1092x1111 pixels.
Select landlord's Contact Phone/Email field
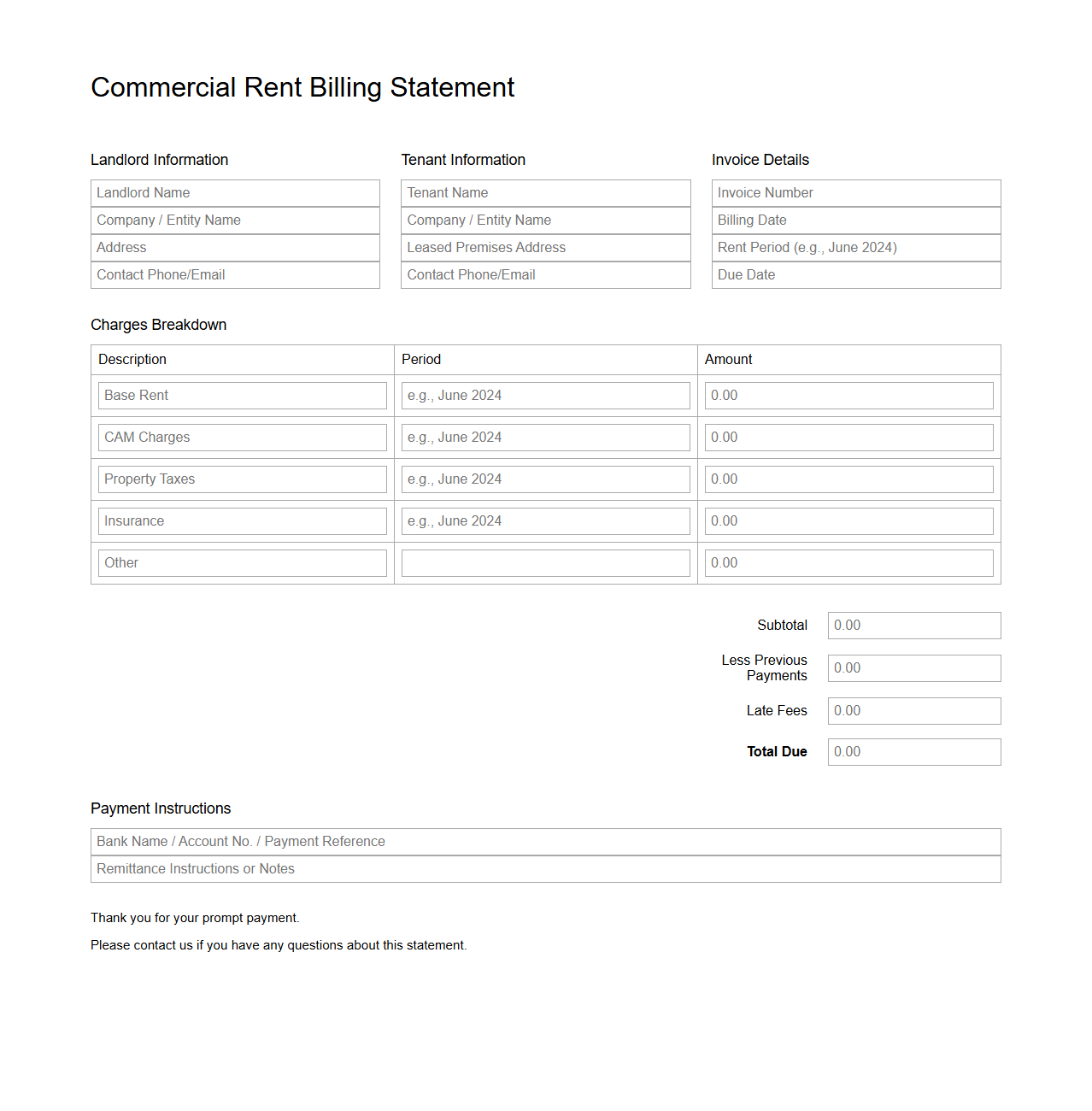point(235,274)
